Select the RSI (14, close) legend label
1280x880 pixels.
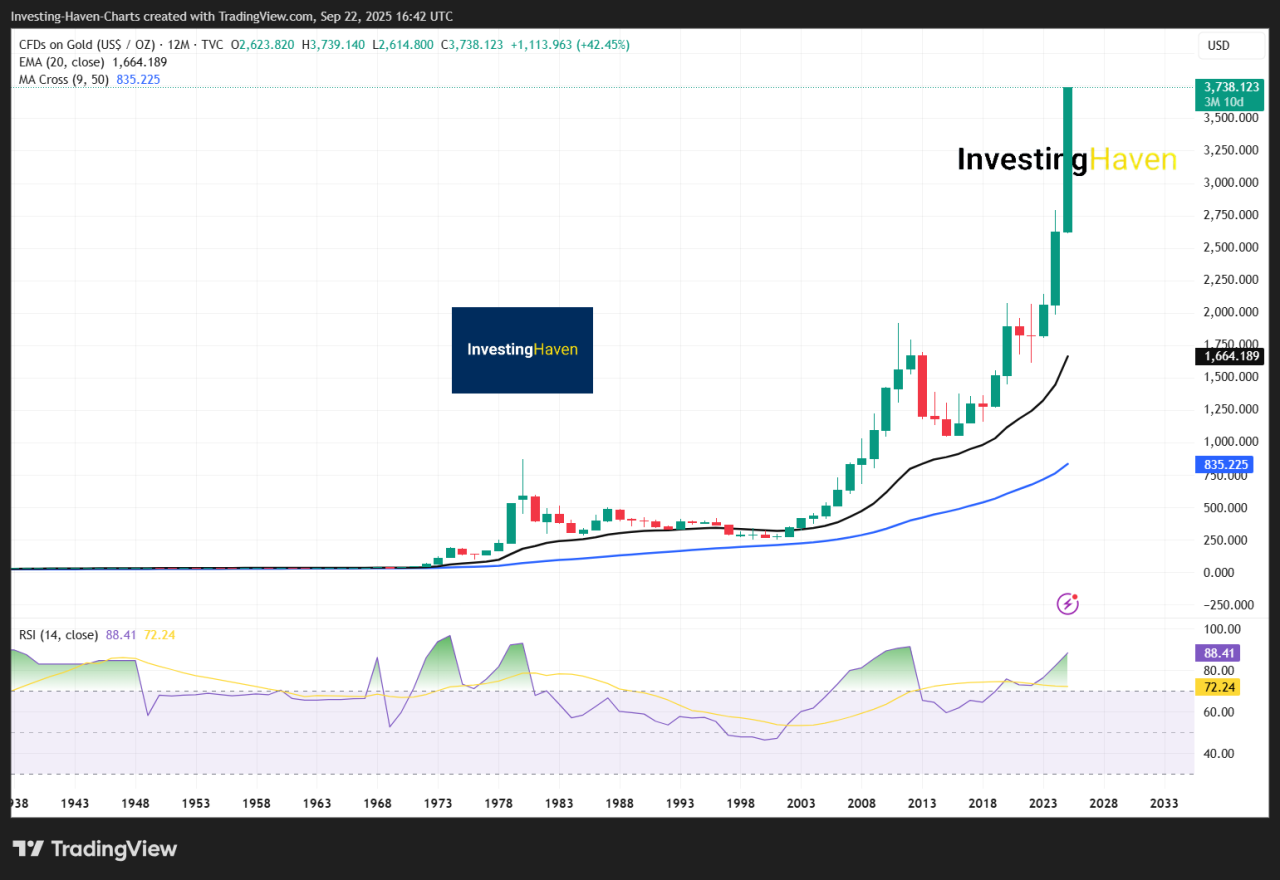click(x=58, y=635)
